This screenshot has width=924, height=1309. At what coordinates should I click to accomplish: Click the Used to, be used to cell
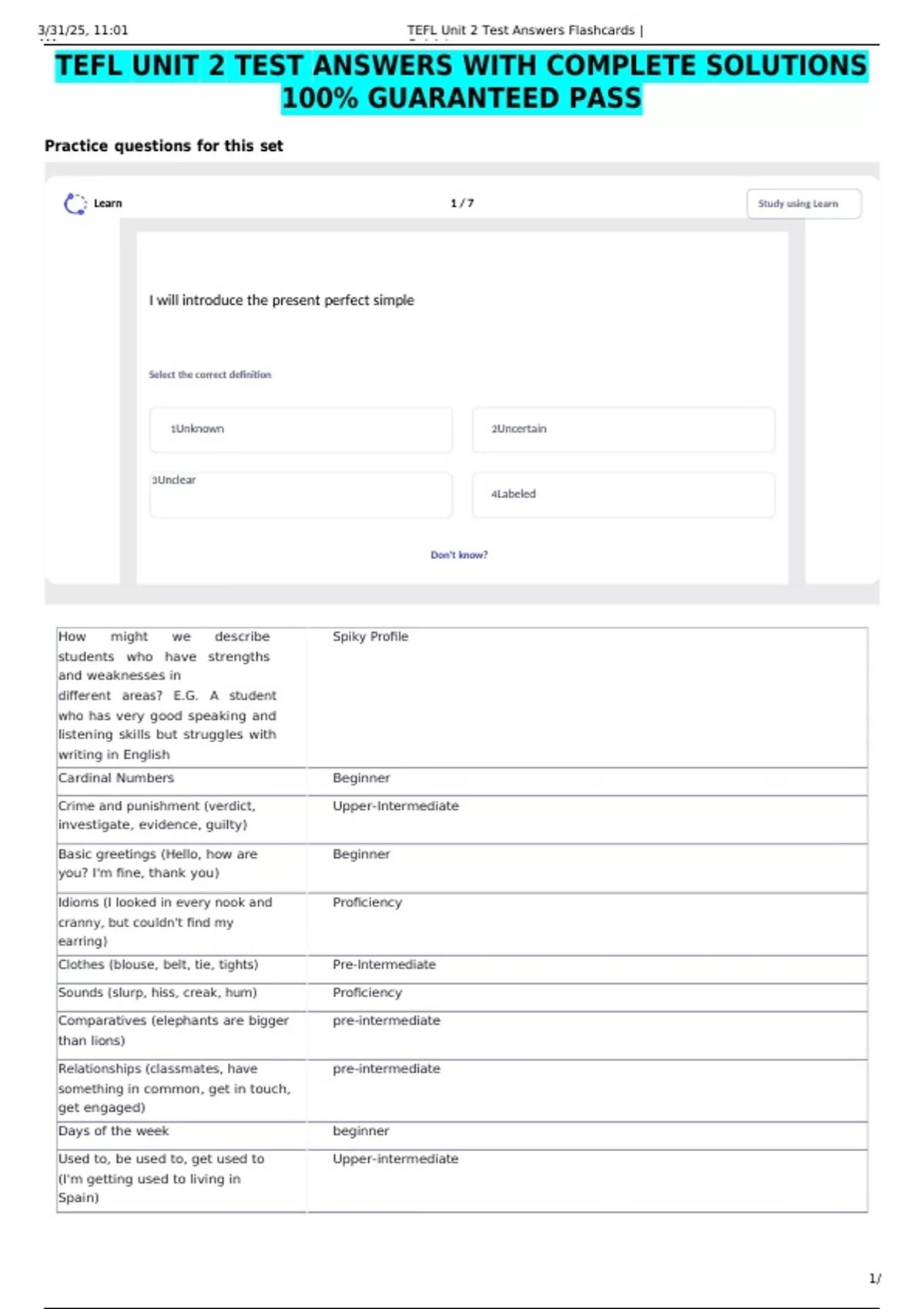(x=182, y=1181)
